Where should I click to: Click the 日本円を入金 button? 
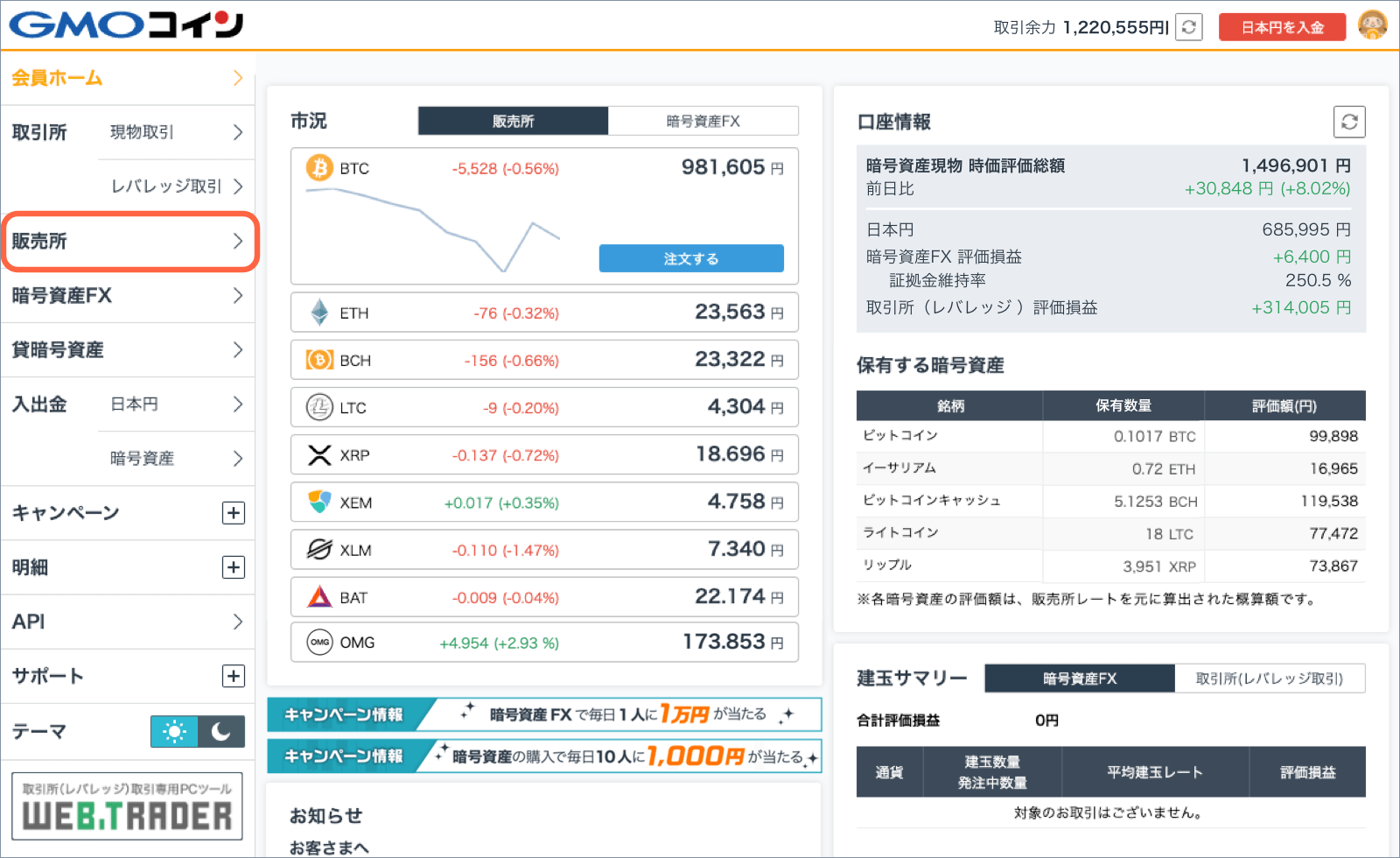(1282, 27)
